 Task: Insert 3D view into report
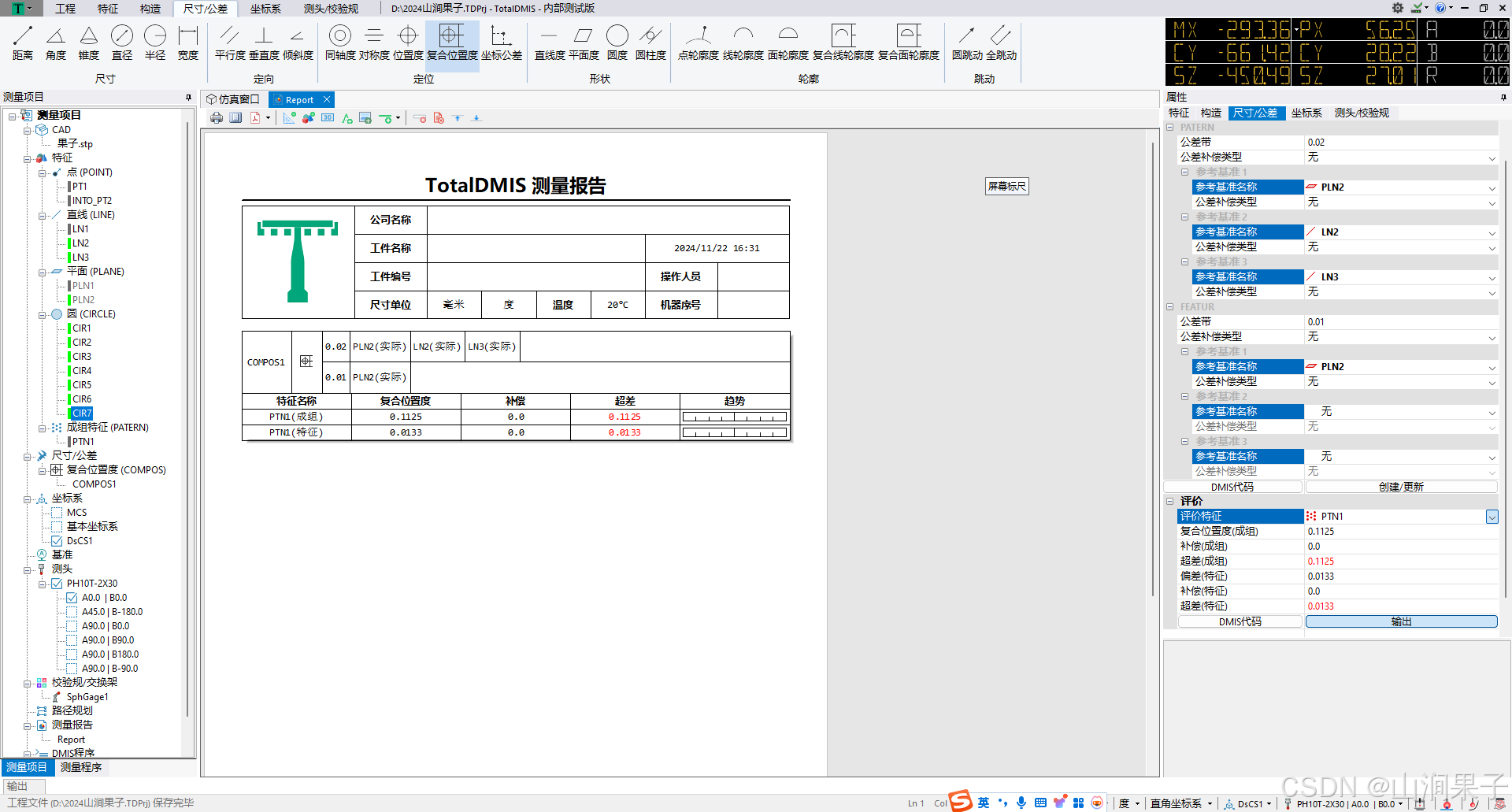pos(328,118)
